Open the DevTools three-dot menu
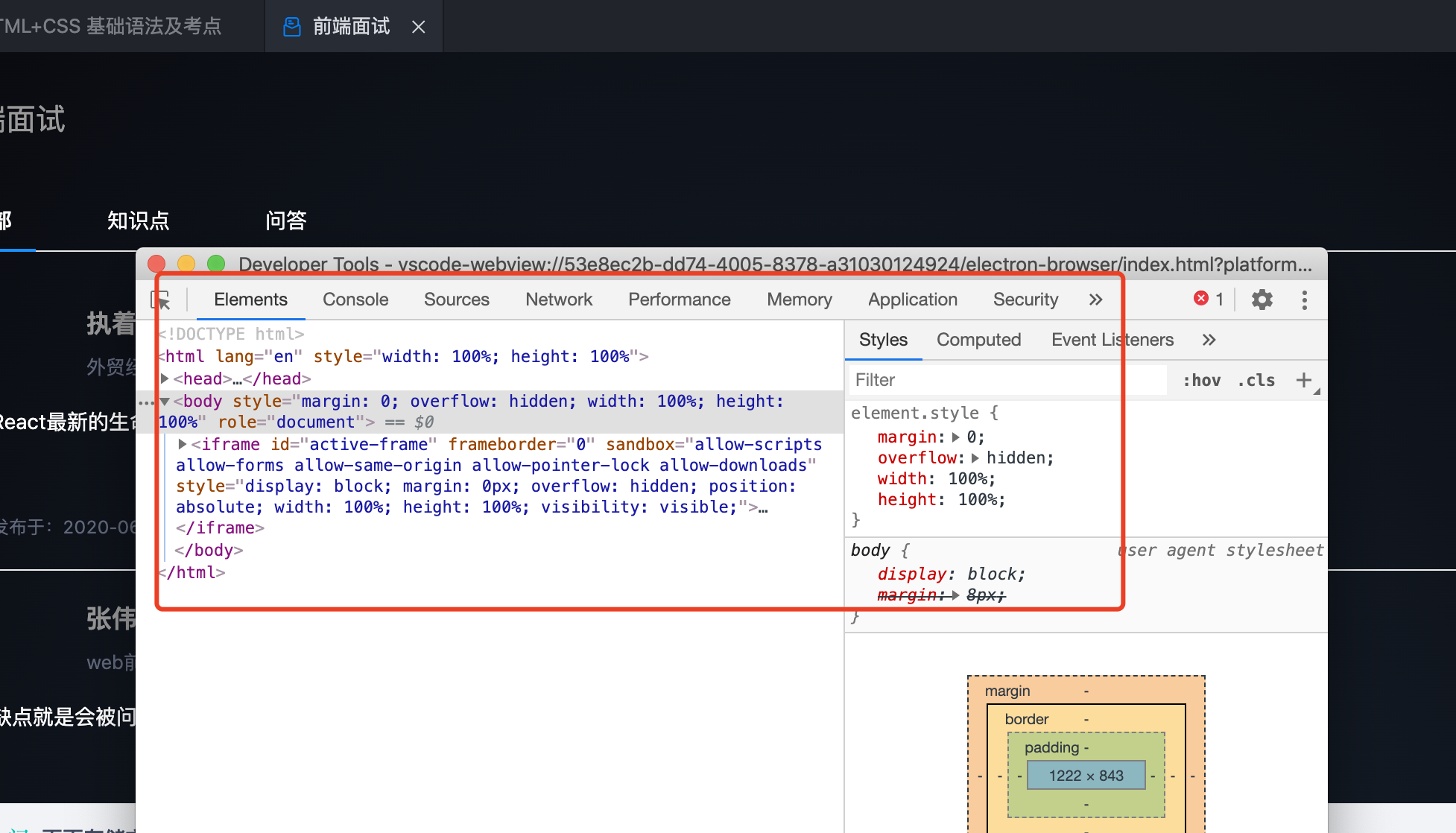Image resolution: width=1456 pixels, height=833 pixels. (1304, 300)
